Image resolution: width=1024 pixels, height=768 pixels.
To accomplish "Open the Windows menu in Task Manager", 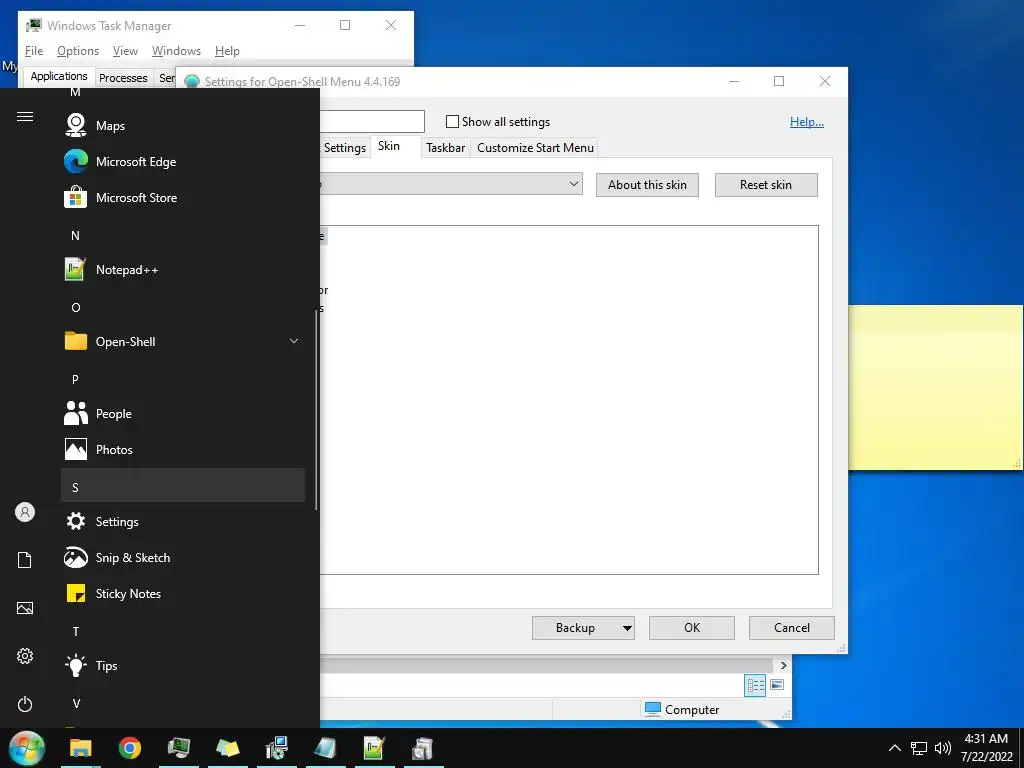I will (176, 51).
